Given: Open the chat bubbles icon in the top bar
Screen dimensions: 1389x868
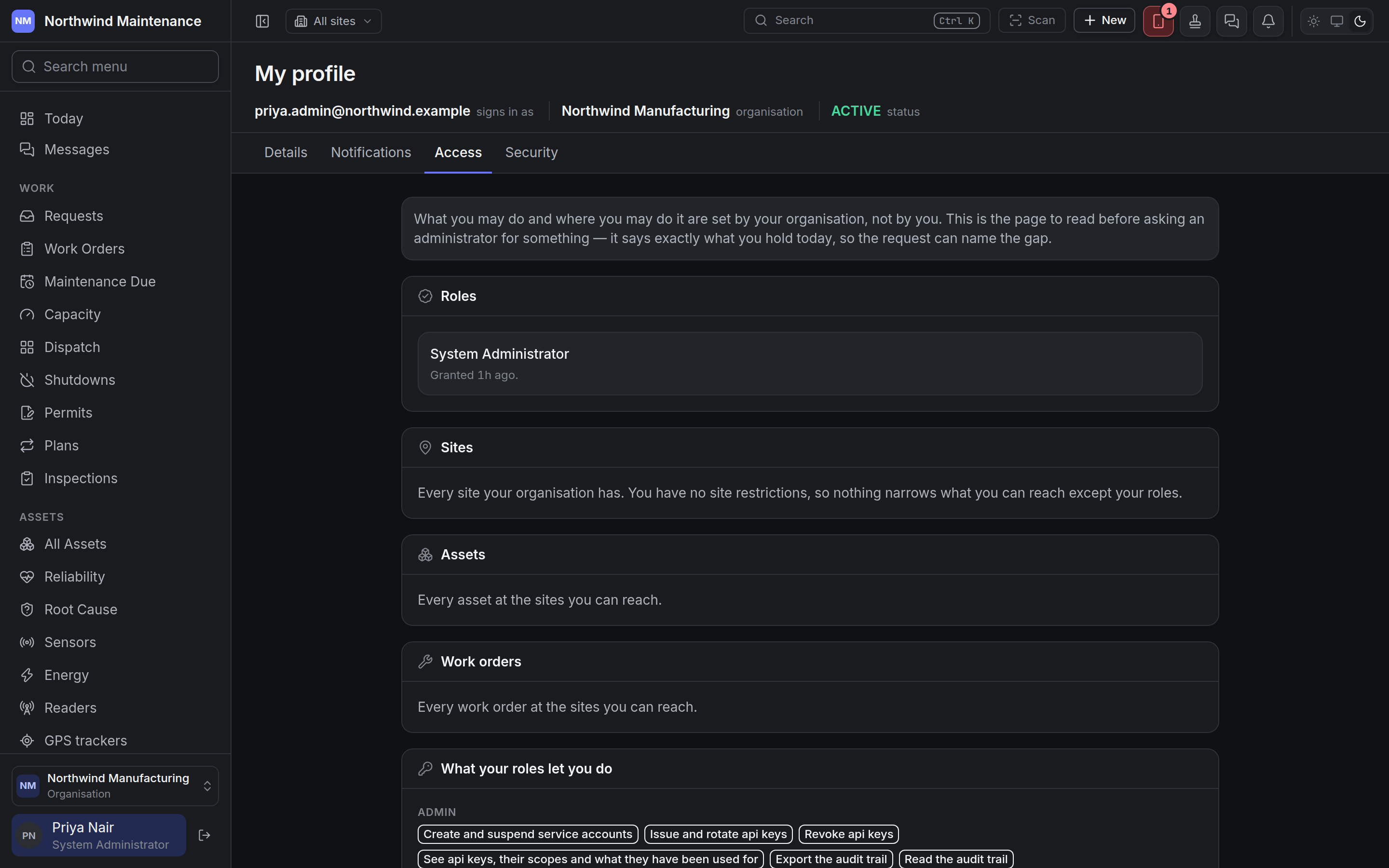Looking at the screenshot, I should pos(1232,21).
